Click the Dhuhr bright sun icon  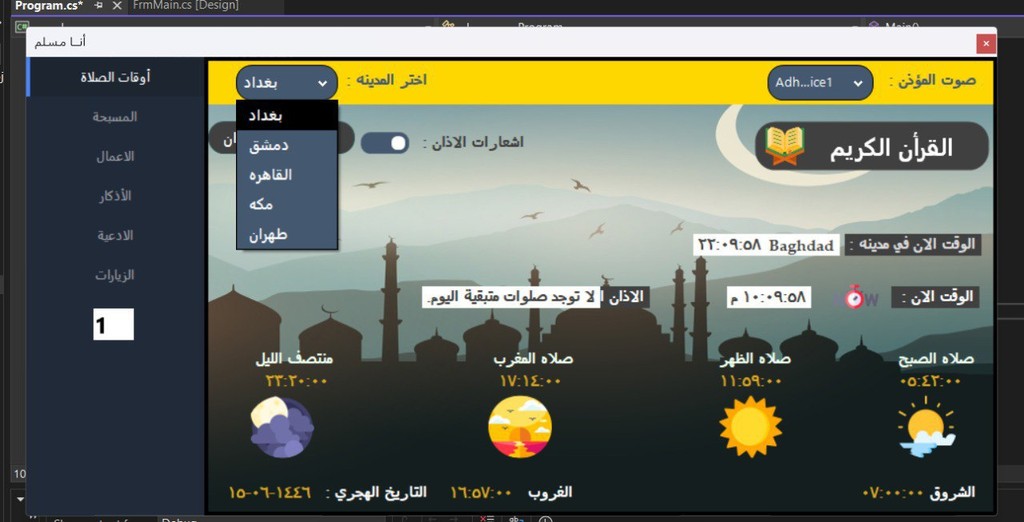click(x=750, y=427)
